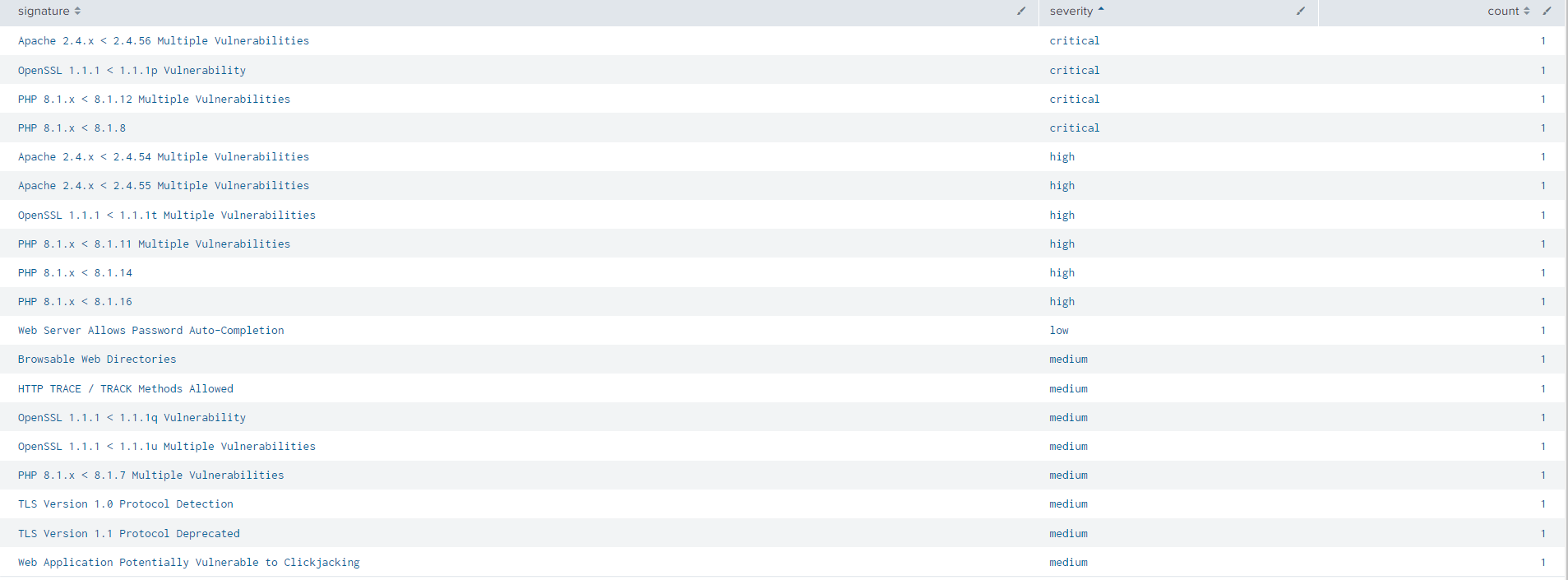
Task: Sort table by count column
Action: coord(1508,11)
